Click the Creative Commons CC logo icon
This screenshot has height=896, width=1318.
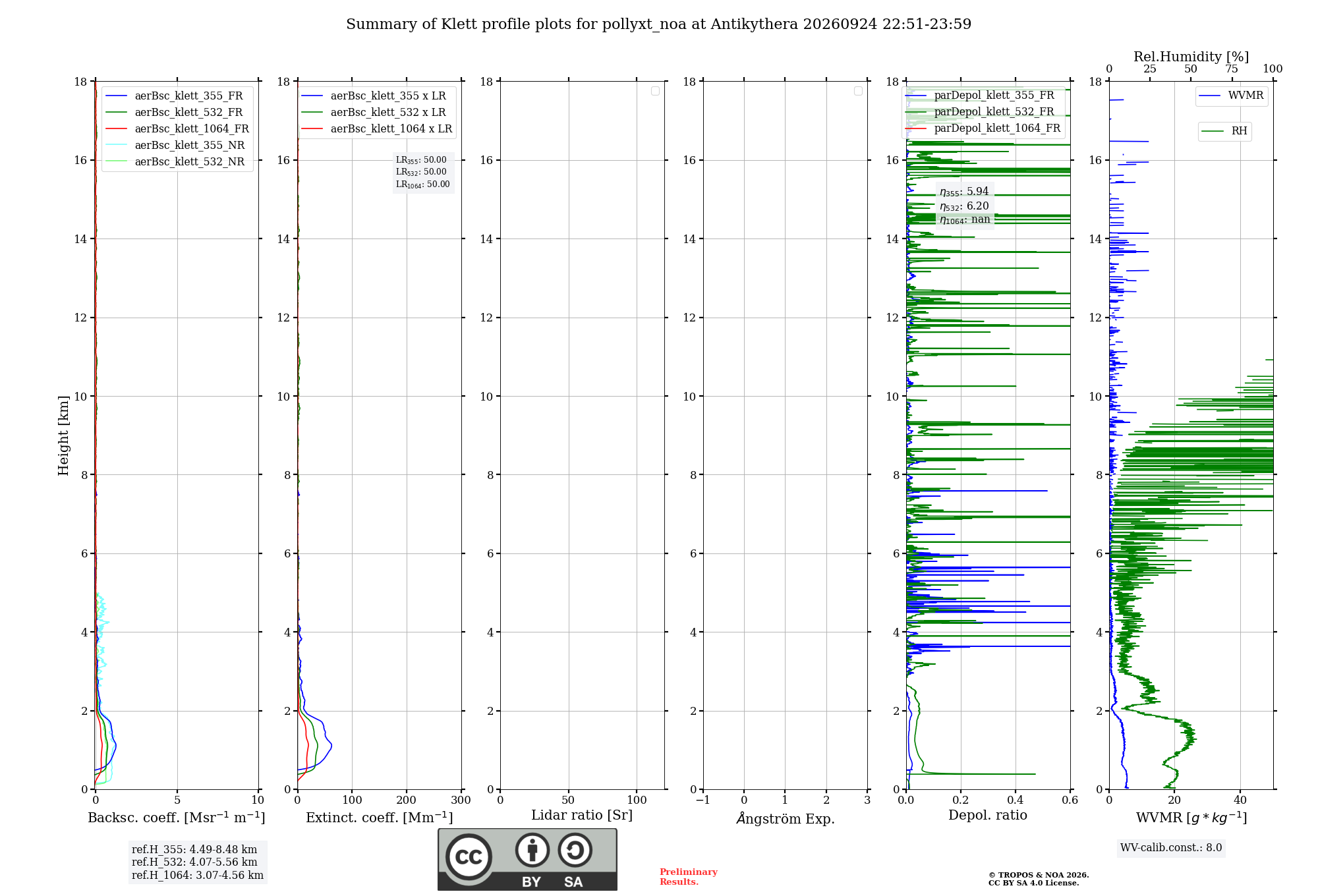(x=469, y=856)
